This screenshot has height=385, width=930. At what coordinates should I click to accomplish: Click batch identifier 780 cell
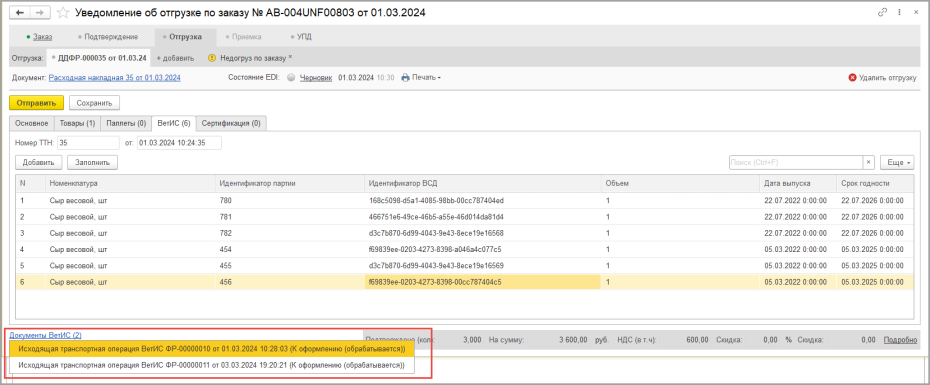click(x=289, y=201)
